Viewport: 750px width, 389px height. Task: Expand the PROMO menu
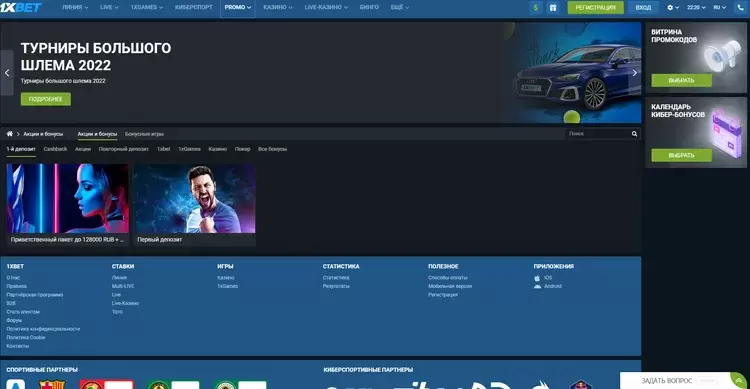pyautogui.click(x=238, y=8)
